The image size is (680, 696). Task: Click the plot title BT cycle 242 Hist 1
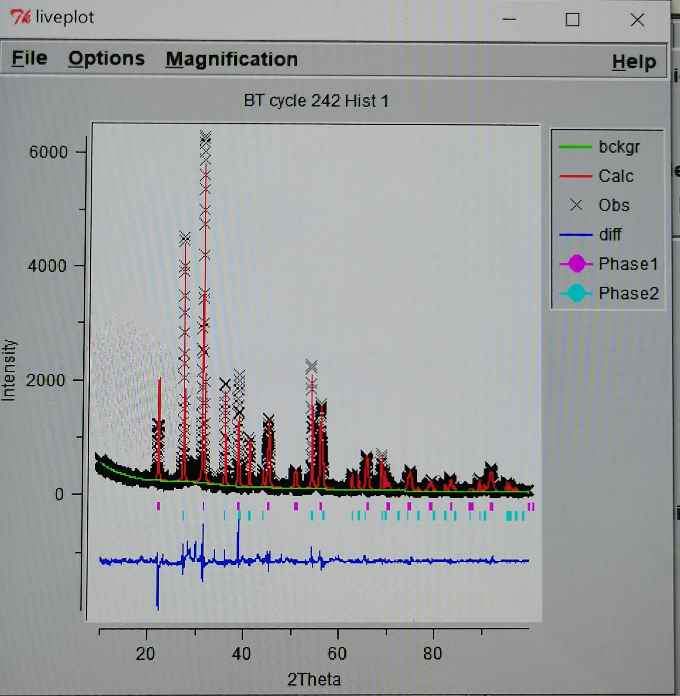[x=316, y=101]
